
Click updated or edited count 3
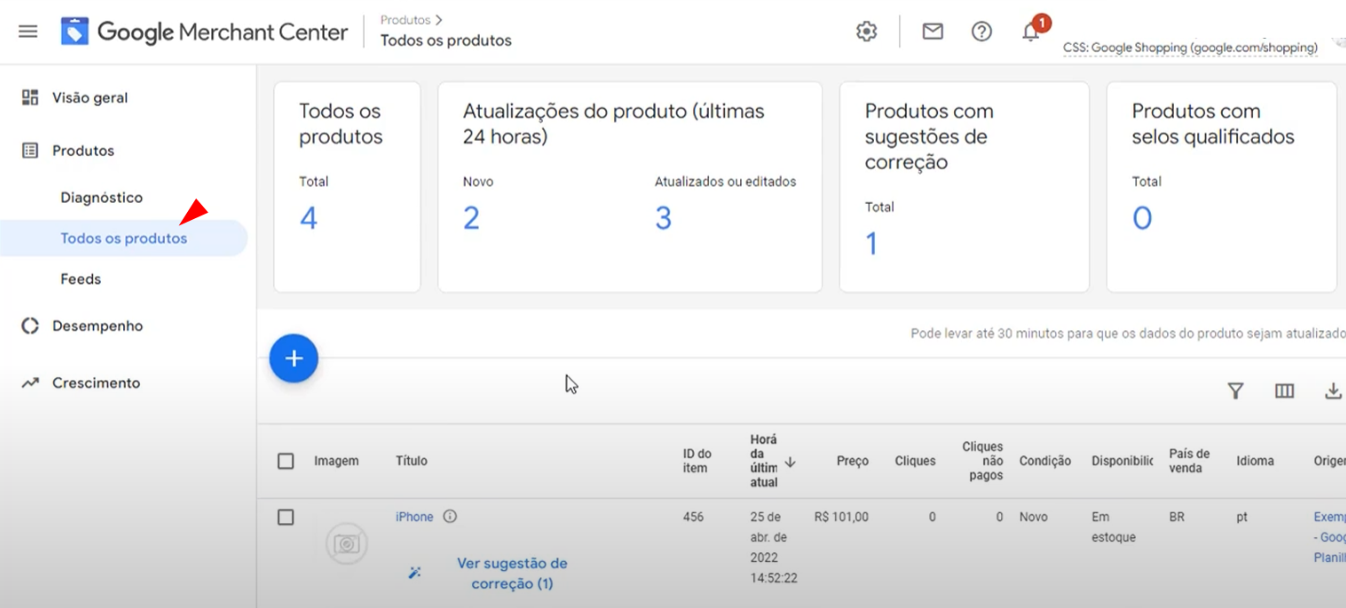[663, 217]
